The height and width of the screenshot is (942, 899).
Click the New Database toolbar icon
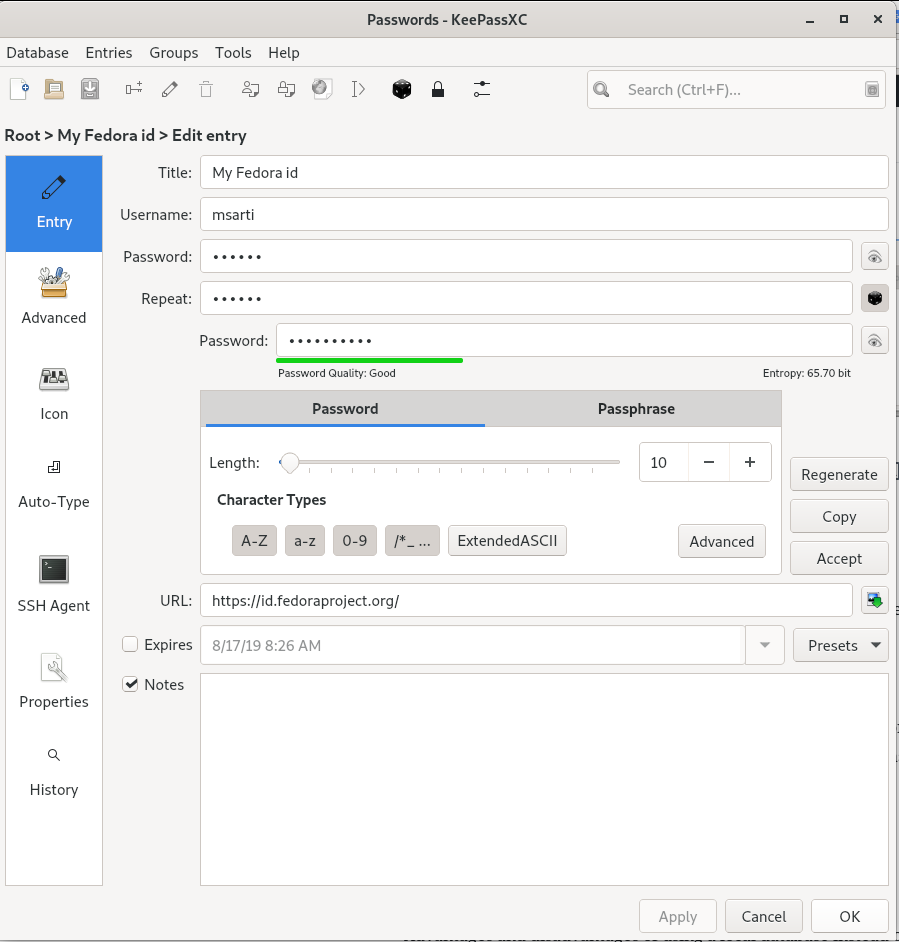click(19, 89)
